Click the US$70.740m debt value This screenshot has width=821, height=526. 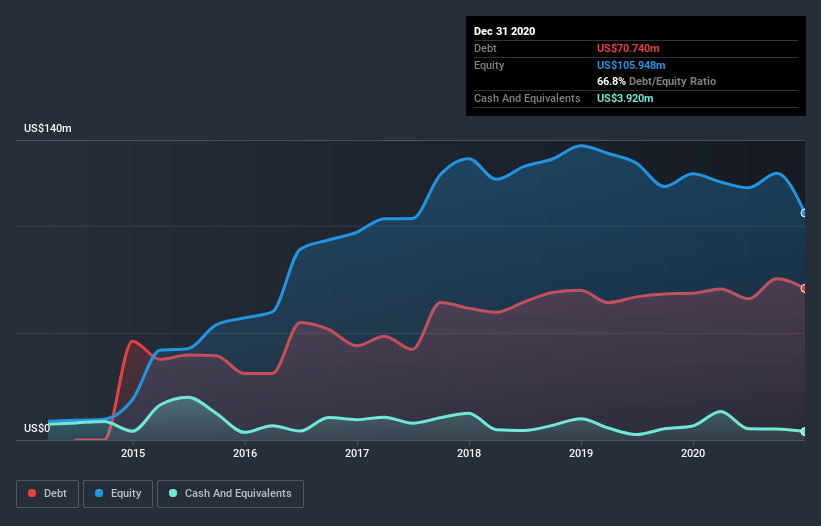[628, 48]
